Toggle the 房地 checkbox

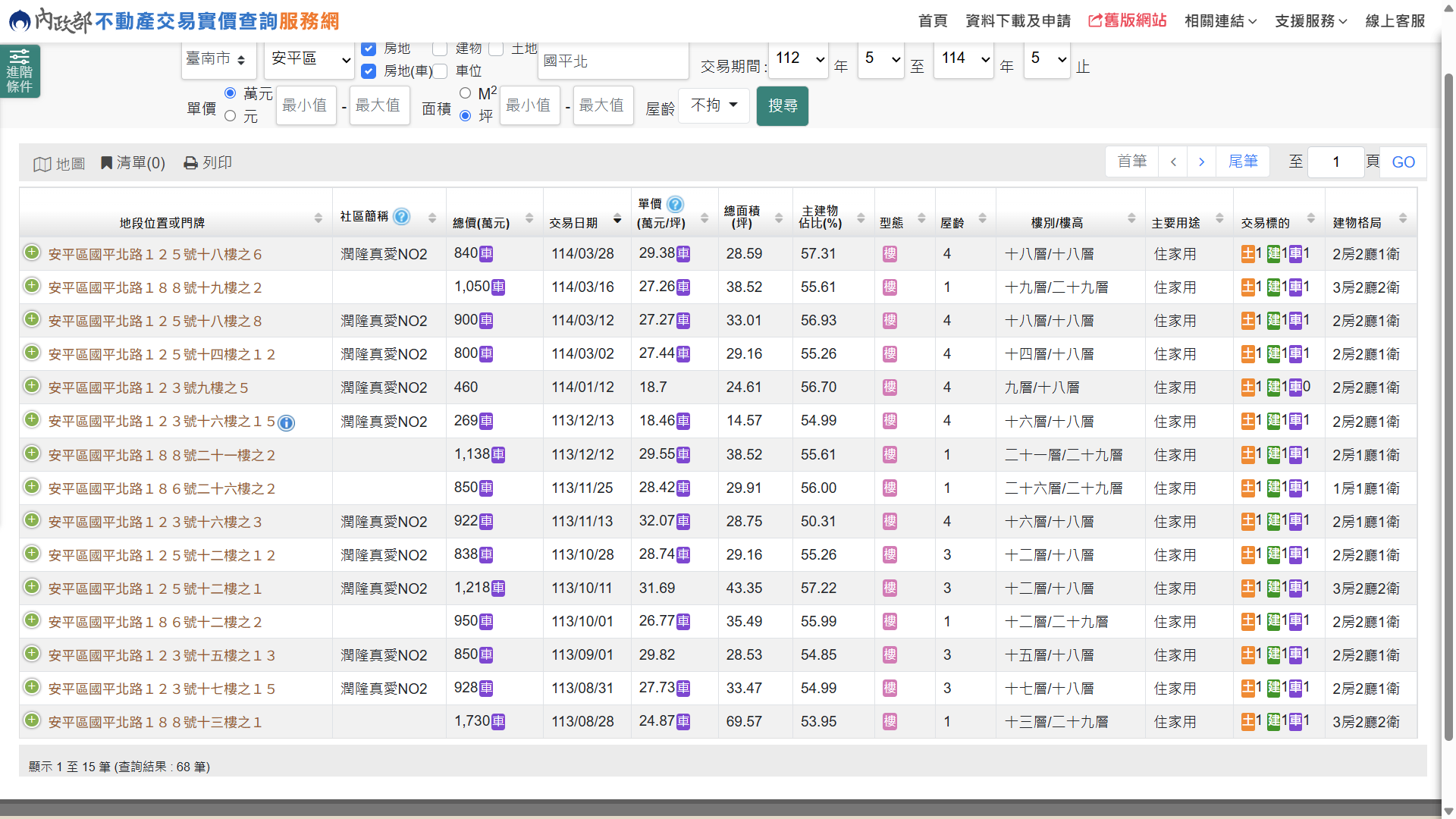tap(369, 49)
